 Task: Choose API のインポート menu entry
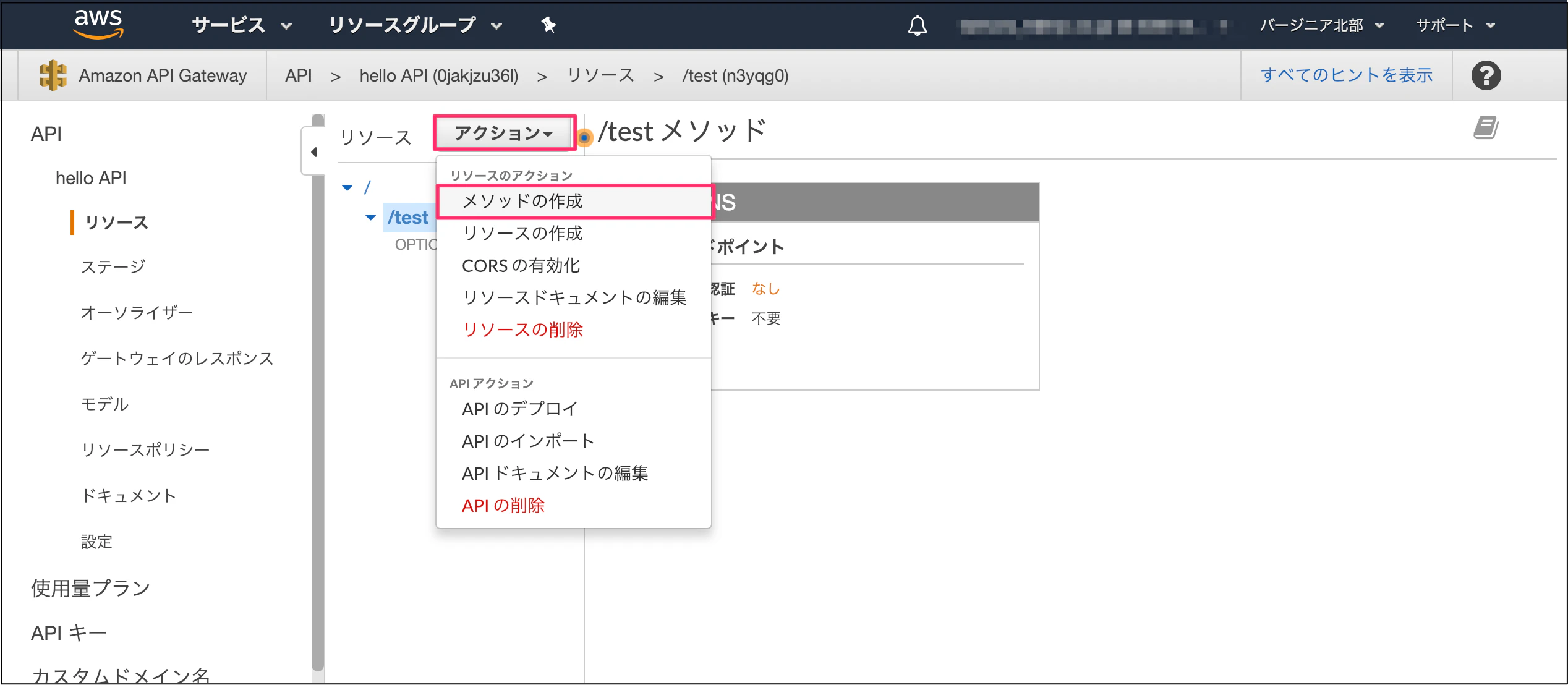pos(528,441)
